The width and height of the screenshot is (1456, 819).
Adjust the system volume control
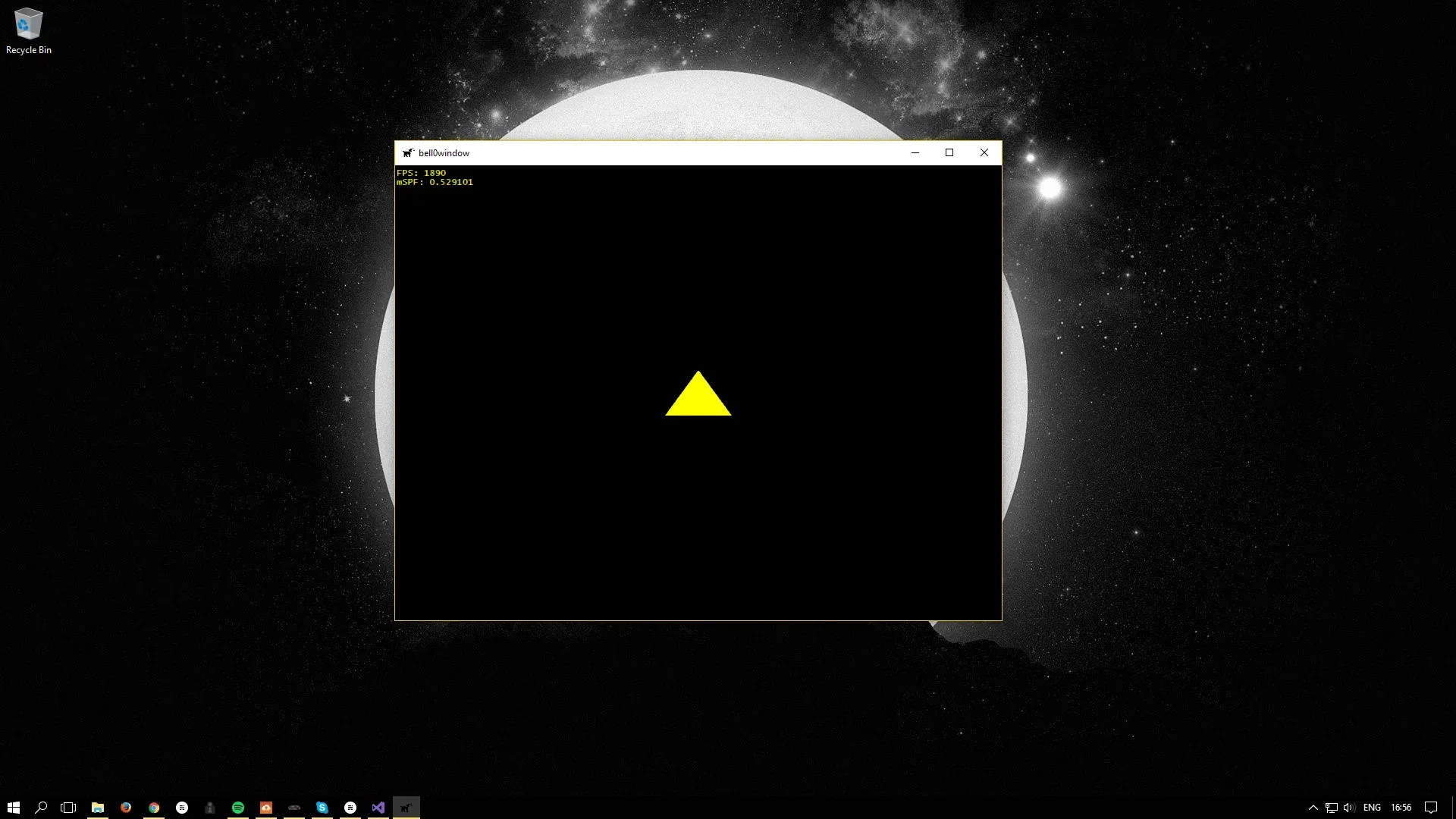(x=1350, y=808)
